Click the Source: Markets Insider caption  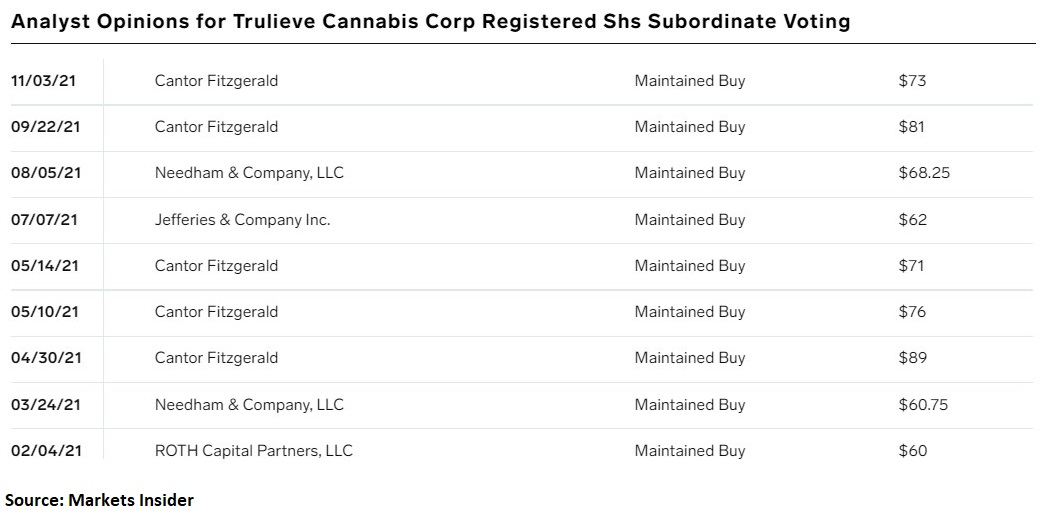tap(100, 500)
